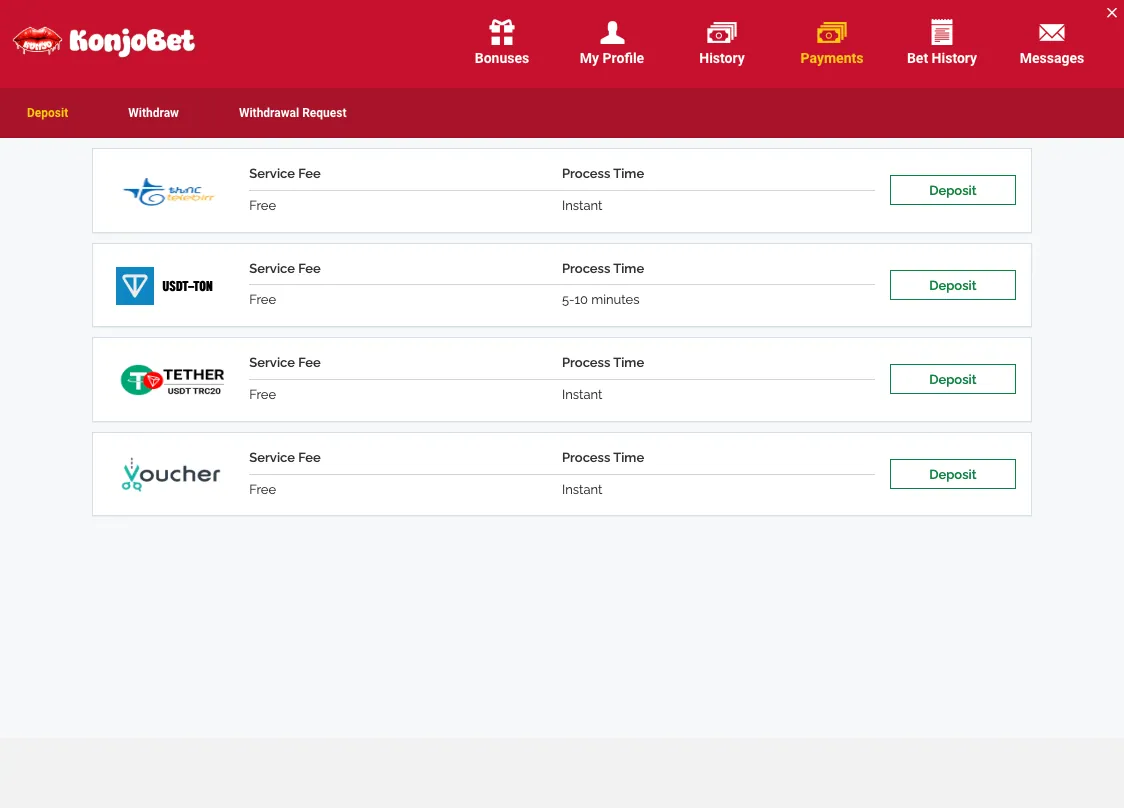Click 'Service Fee' heading in Tether row
Screen dimensions: 1124x808
(x=285, y=363)
